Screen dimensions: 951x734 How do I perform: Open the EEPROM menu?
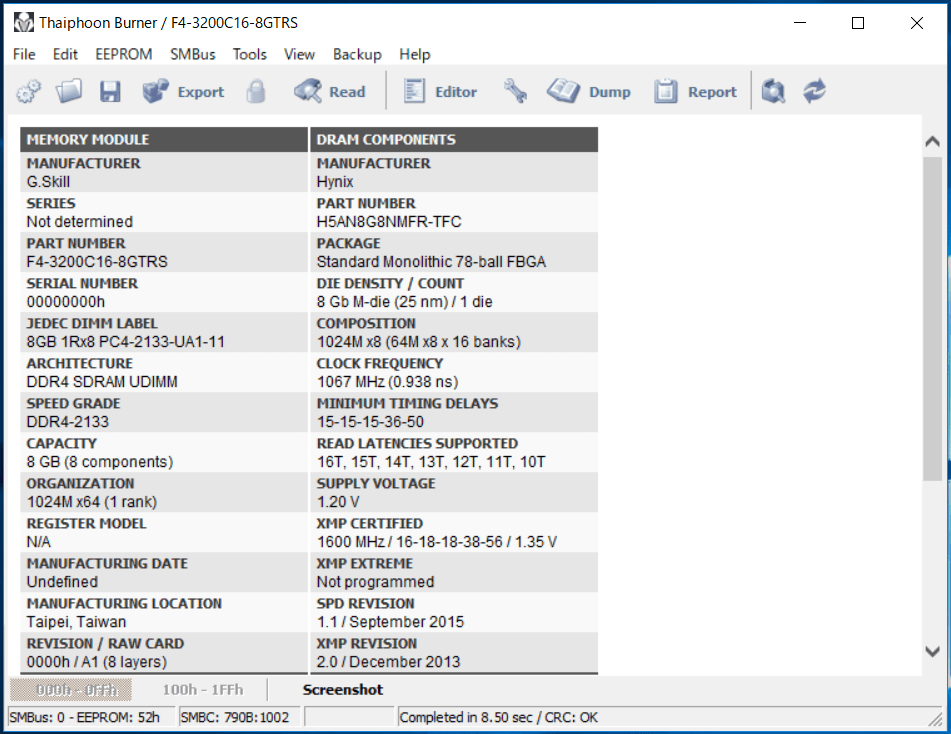(124, 55)
